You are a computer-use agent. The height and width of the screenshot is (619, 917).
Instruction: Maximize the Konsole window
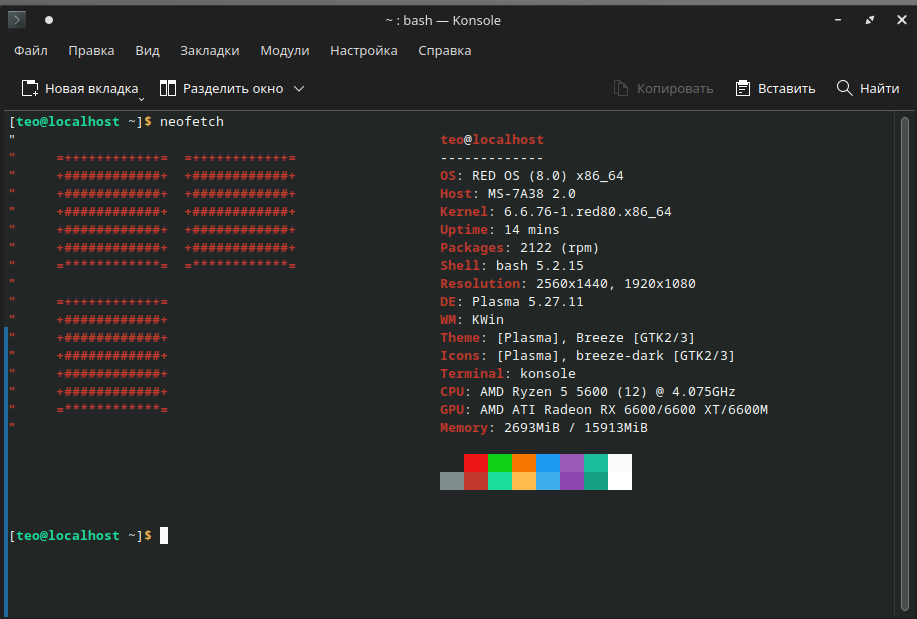(x=870, y=20)
